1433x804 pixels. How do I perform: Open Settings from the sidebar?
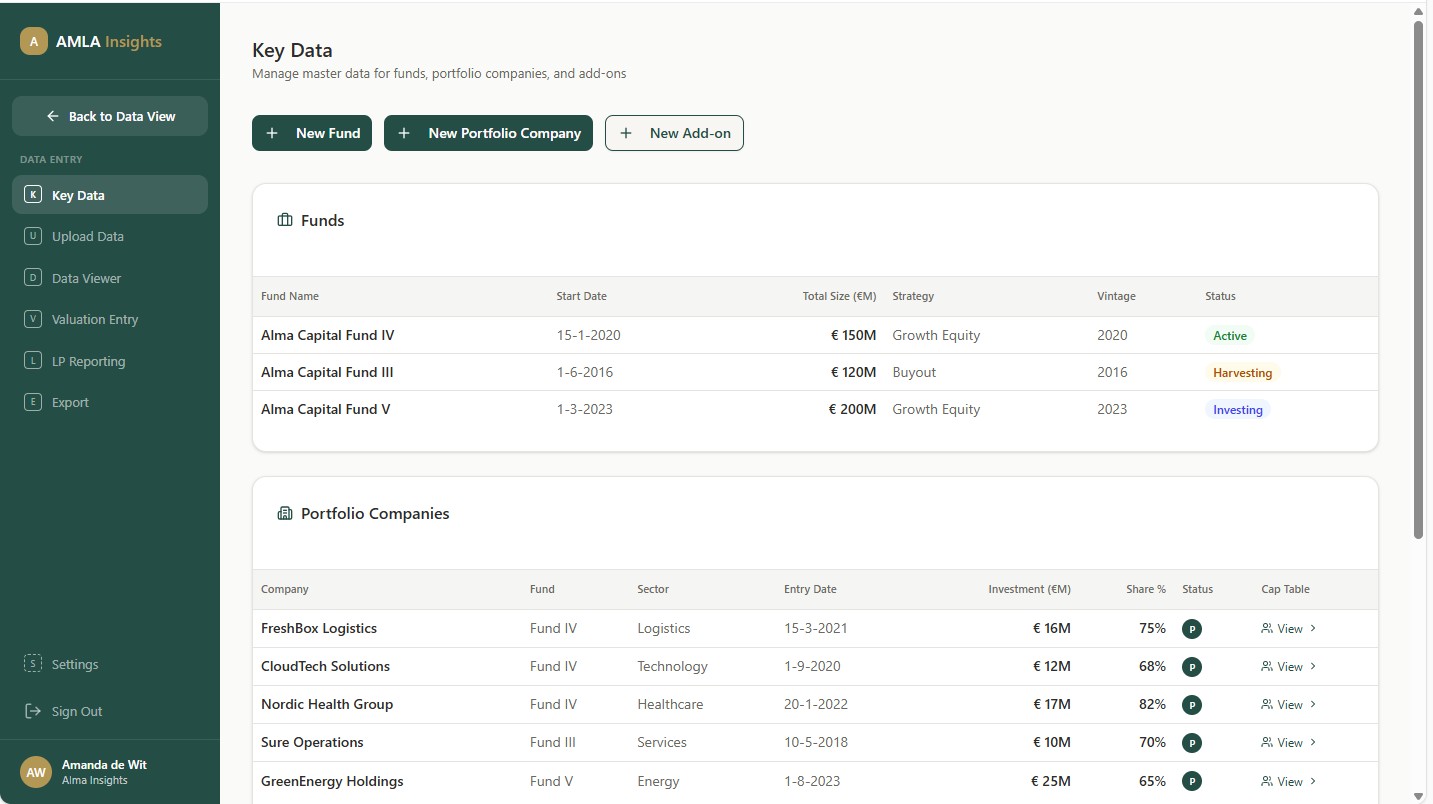coord(110,664)
